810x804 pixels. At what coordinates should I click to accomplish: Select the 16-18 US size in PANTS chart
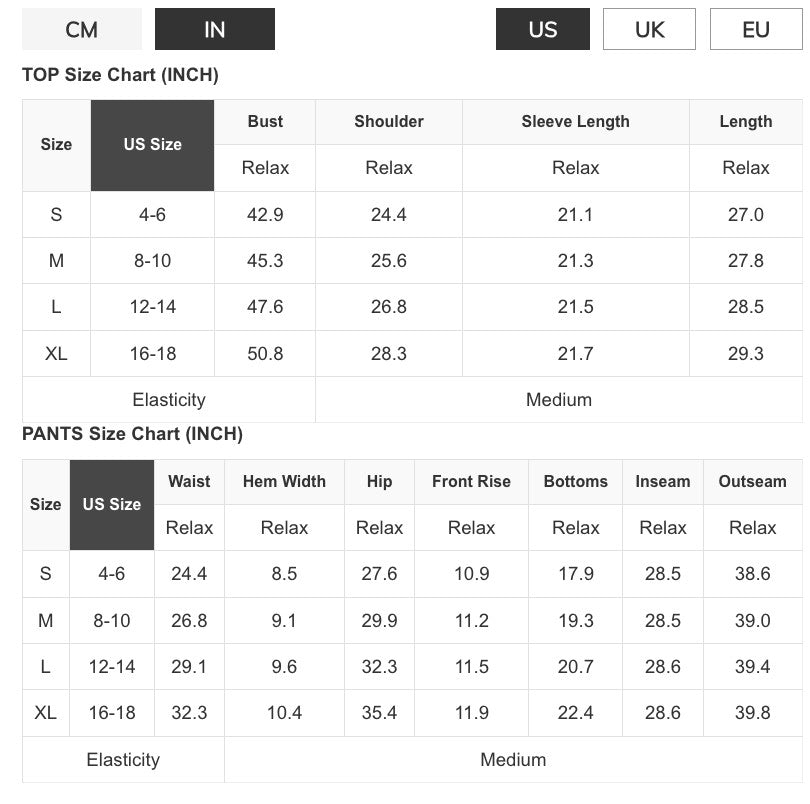[112, 713]
